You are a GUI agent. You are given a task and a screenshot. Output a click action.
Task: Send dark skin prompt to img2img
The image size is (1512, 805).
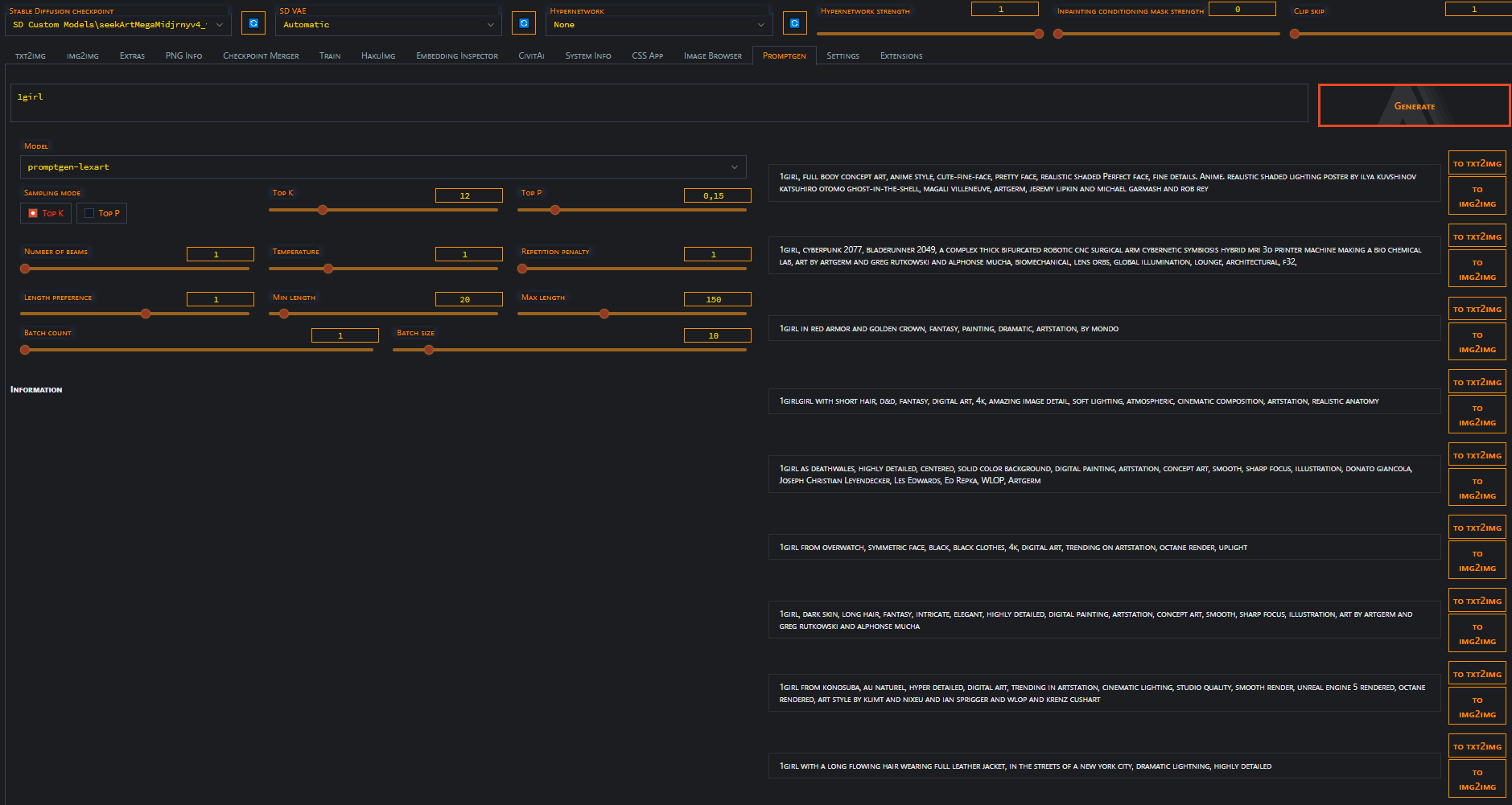click(1477, 634)
